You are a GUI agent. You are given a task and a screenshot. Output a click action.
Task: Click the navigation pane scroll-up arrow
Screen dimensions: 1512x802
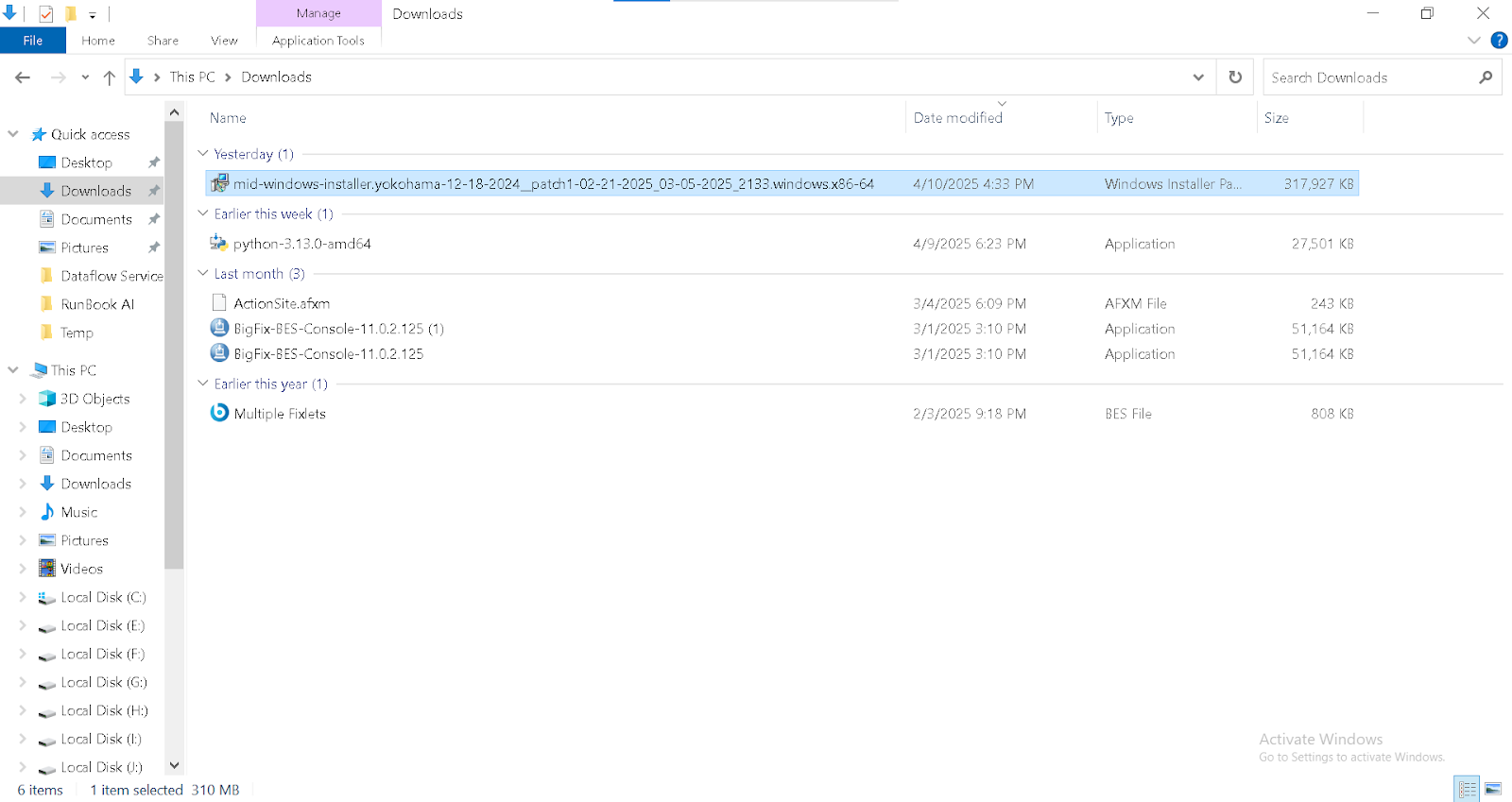(x=174, y=112)
